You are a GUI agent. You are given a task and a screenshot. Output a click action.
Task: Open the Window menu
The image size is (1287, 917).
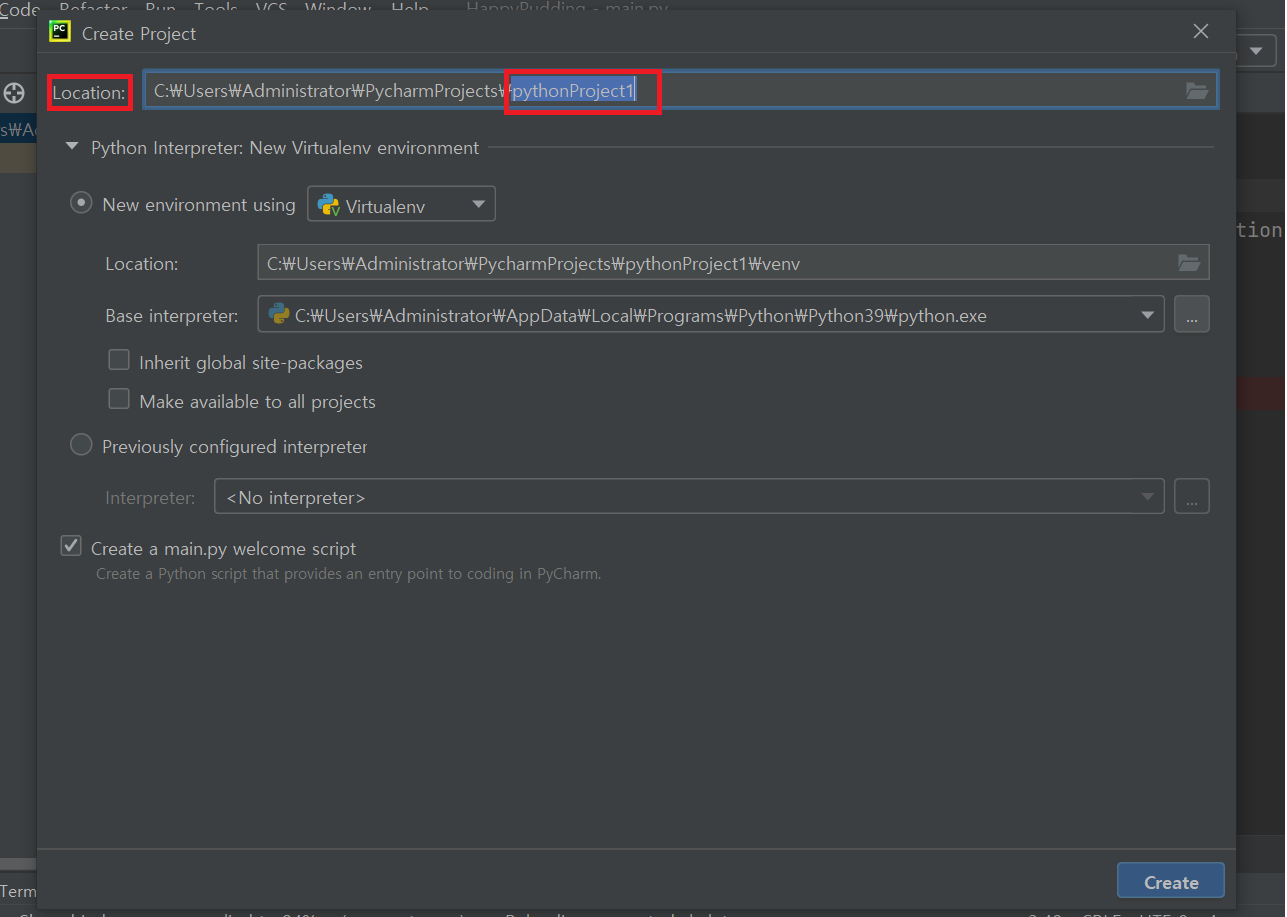click(x=338, y=8)
